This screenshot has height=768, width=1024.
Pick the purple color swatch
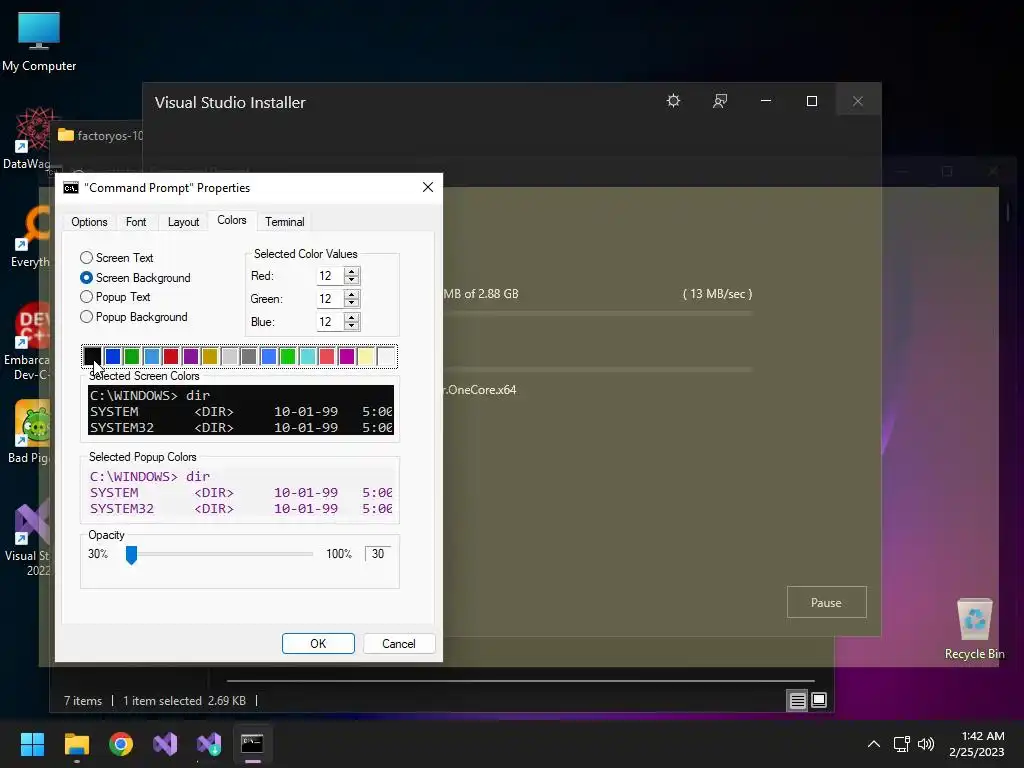(191, 356)
